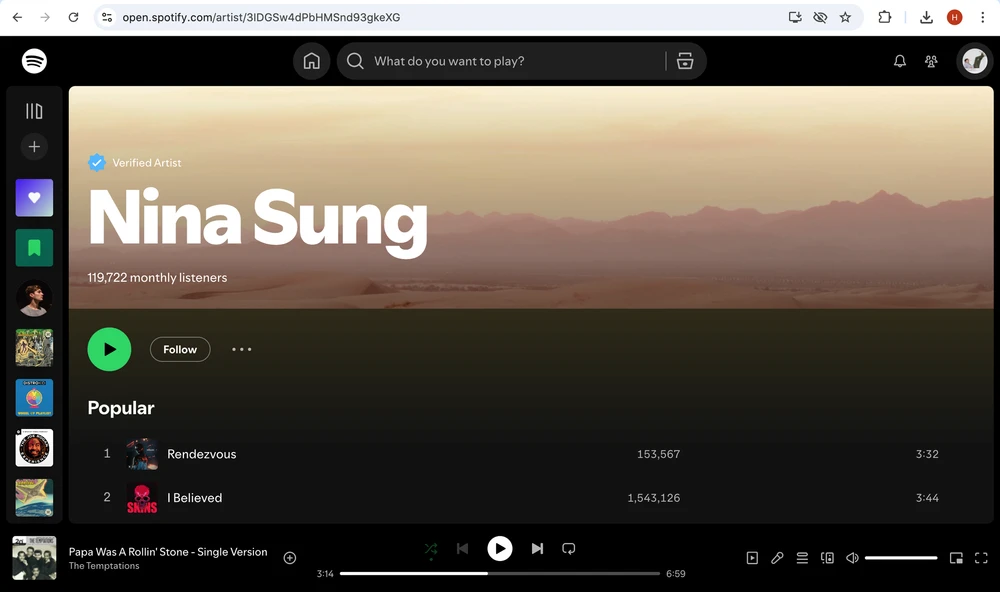Click the Popular heading
This screenshot has width=1000, height=592.
121,408
